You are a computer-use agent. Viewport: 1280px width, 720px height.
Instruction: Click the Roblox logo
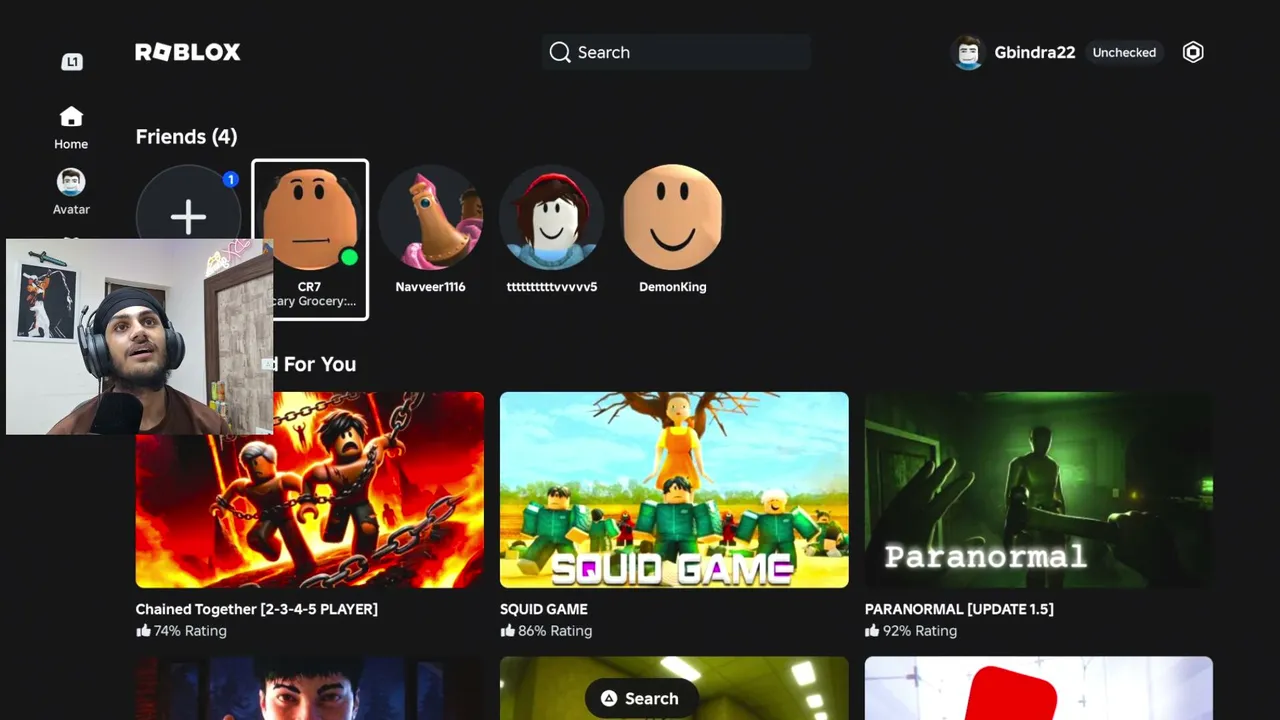coord(188,52)
